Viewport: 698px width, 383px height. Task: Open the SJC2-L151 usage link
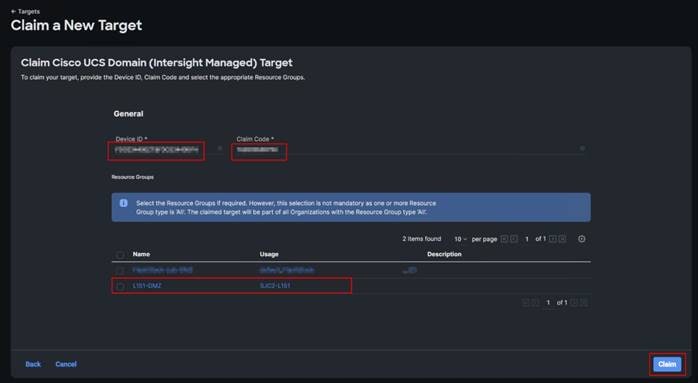coord(275,285)
